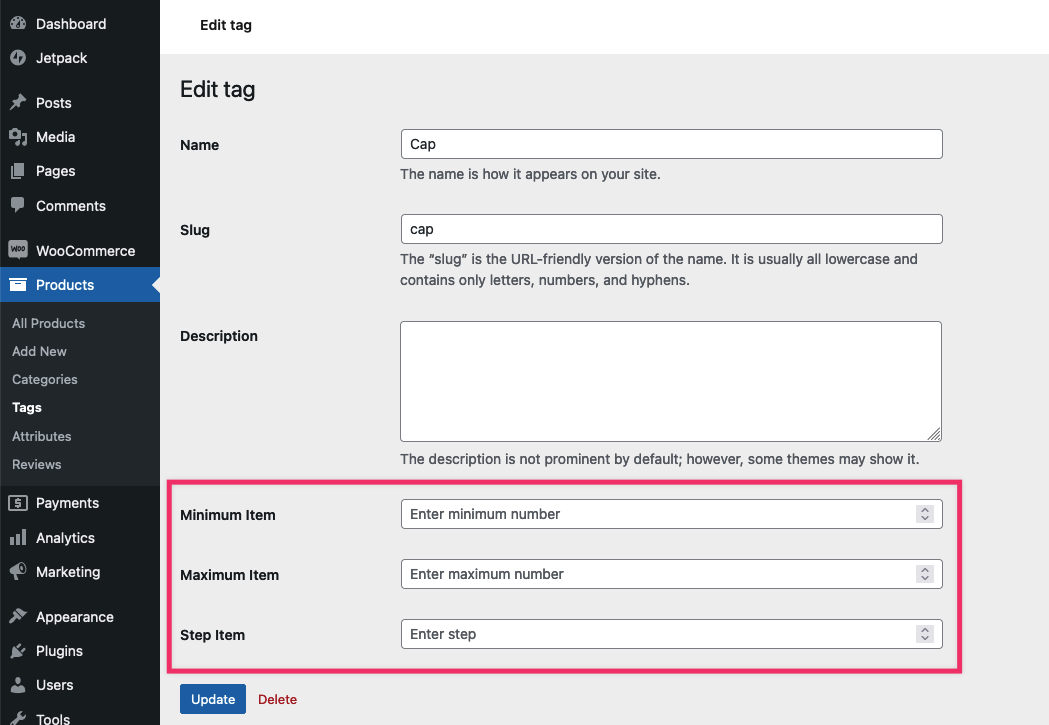Focus the Minimum Item number field
This screenshot has height=725, width=1049.
coord(672,514)
